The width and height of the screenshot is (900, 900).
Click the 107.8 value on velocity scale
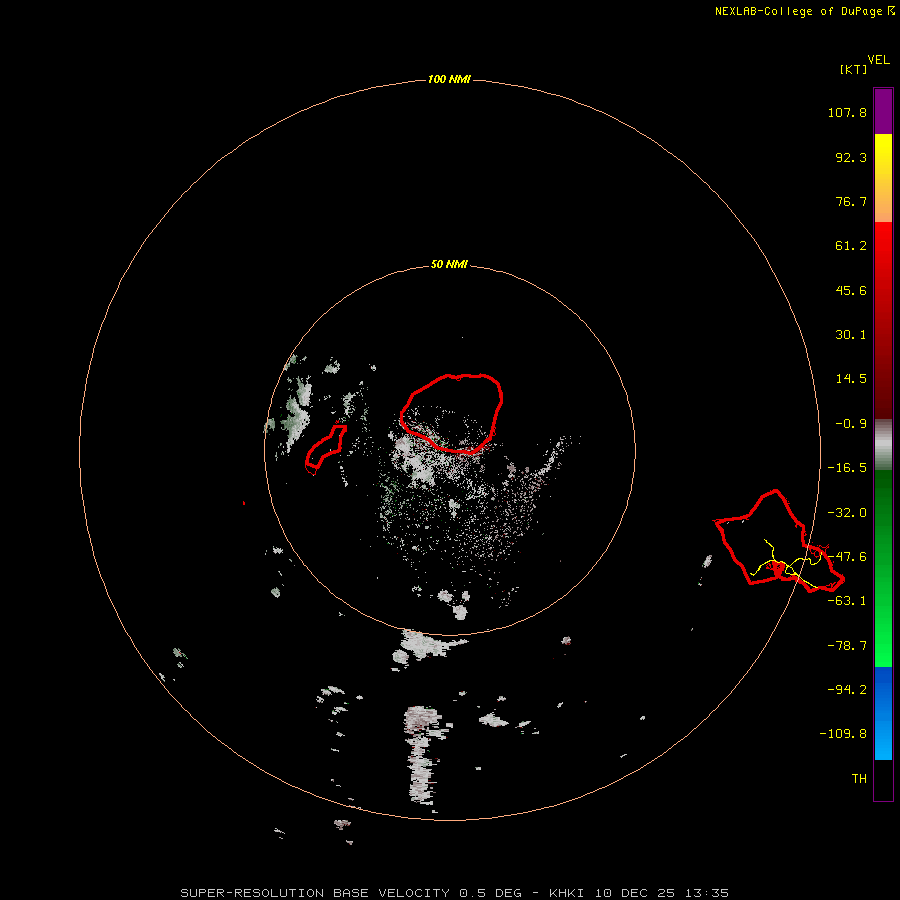(847, 112)
